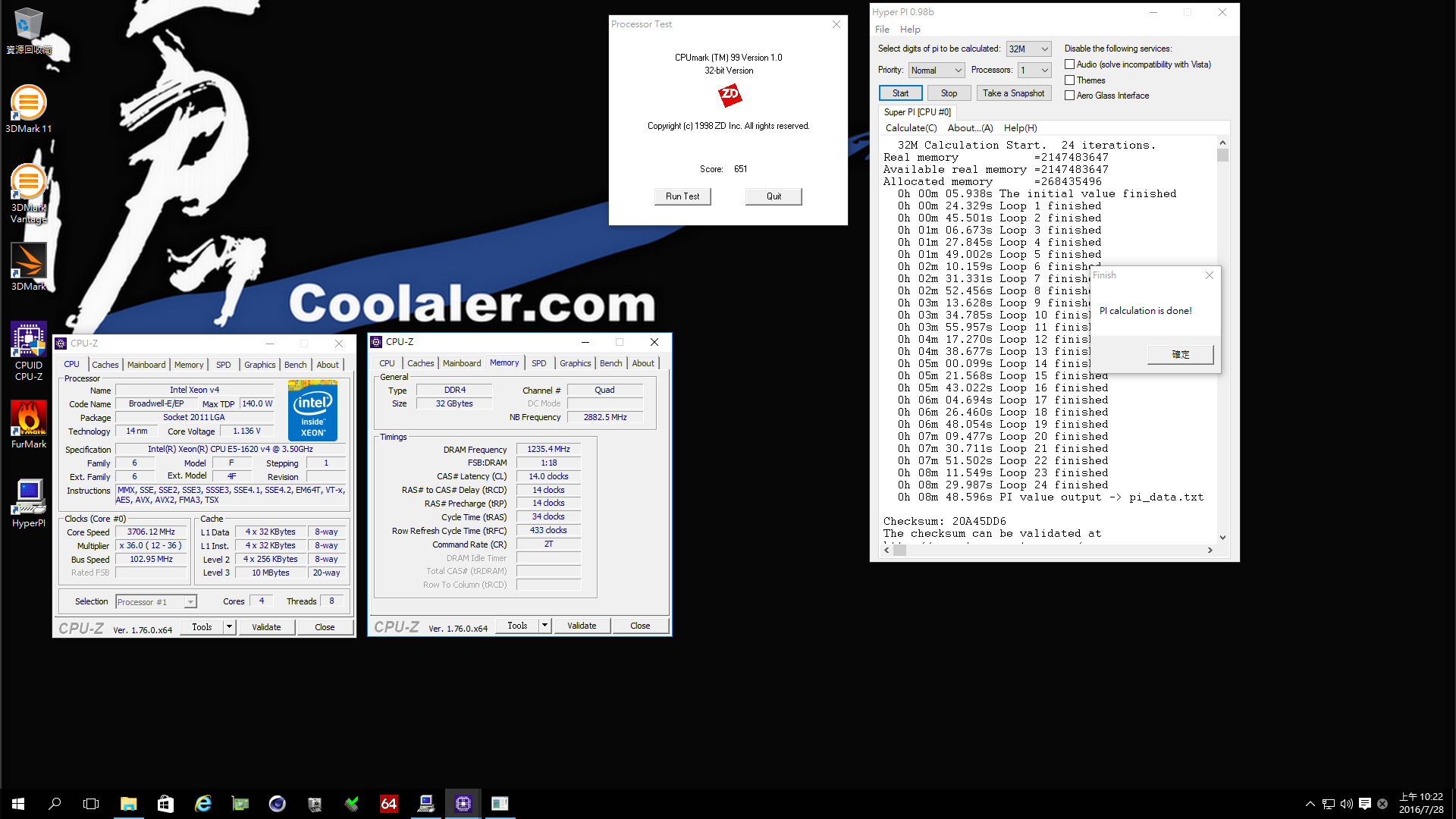This screenshot has height=819, width=1456.
Task: Switch to Memory tab in the left CPU-Z window
Action: 189,365
